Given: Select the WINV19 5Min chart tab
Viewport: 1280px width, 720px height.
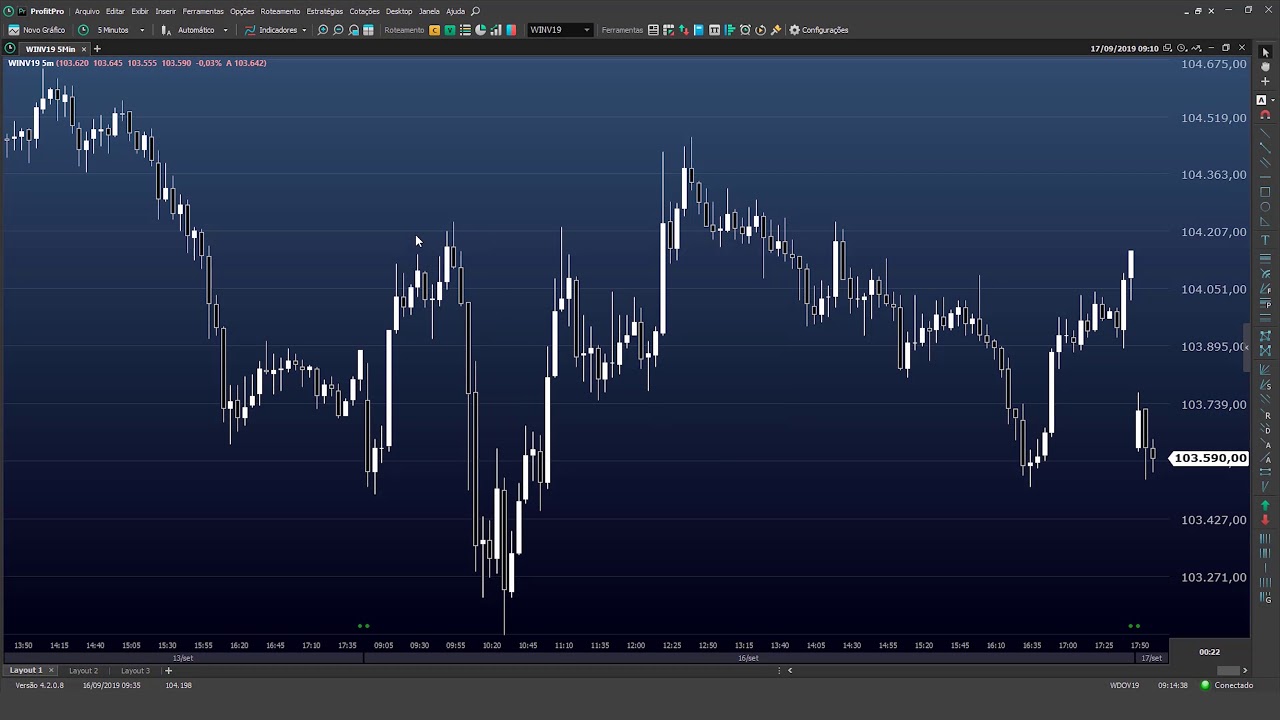Looking at the screenshot, I should tap(50, 49).
